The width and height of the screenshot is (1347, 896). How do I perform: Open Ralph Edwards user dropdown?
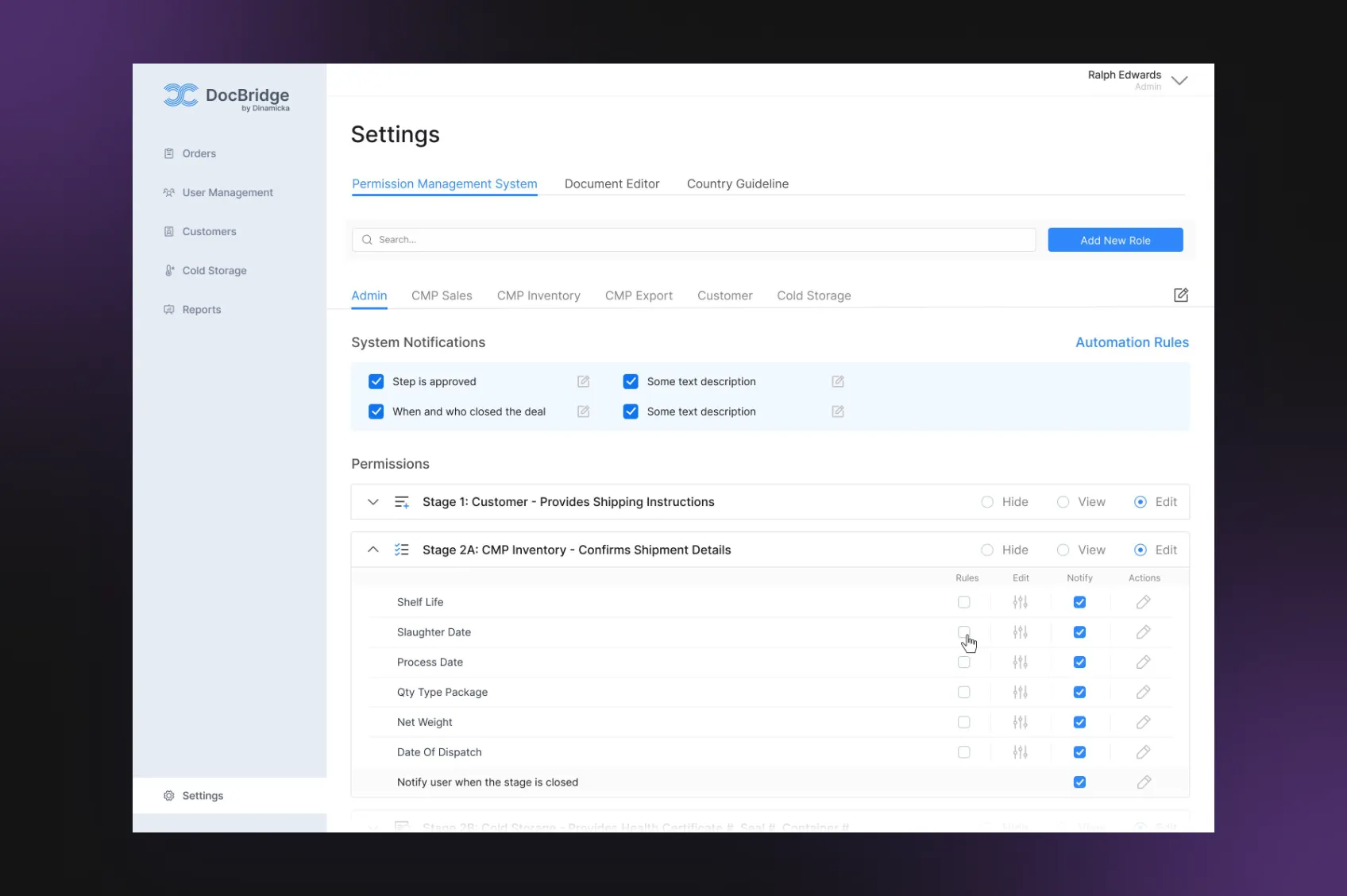[x=1179, y=80]
